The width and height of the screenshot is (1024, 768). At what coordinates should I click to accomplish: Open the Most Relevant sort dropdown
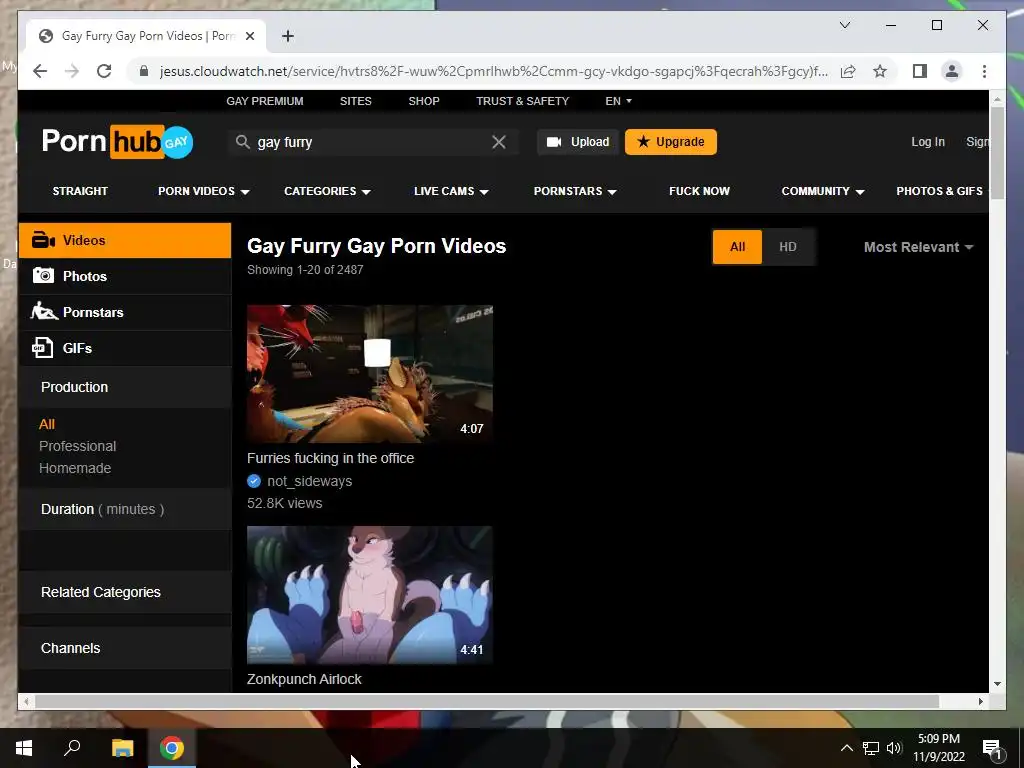pos(918,247)
